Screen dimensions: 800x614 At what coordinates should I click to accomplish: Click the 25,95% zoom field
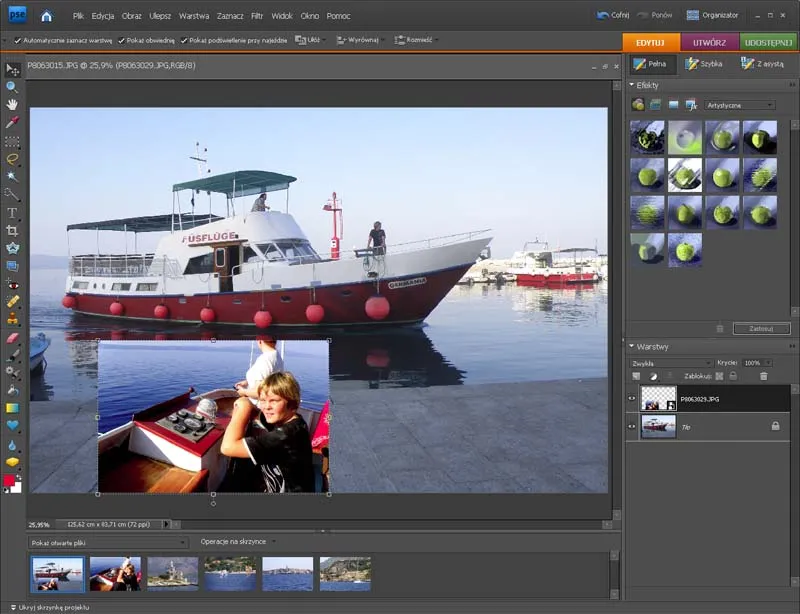(39, 525)
